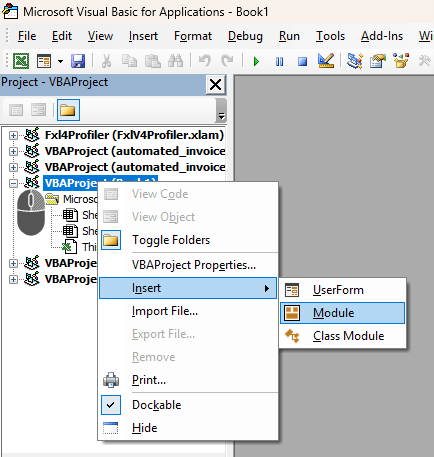
Task: Open the View menu
Action: [100, 36]
